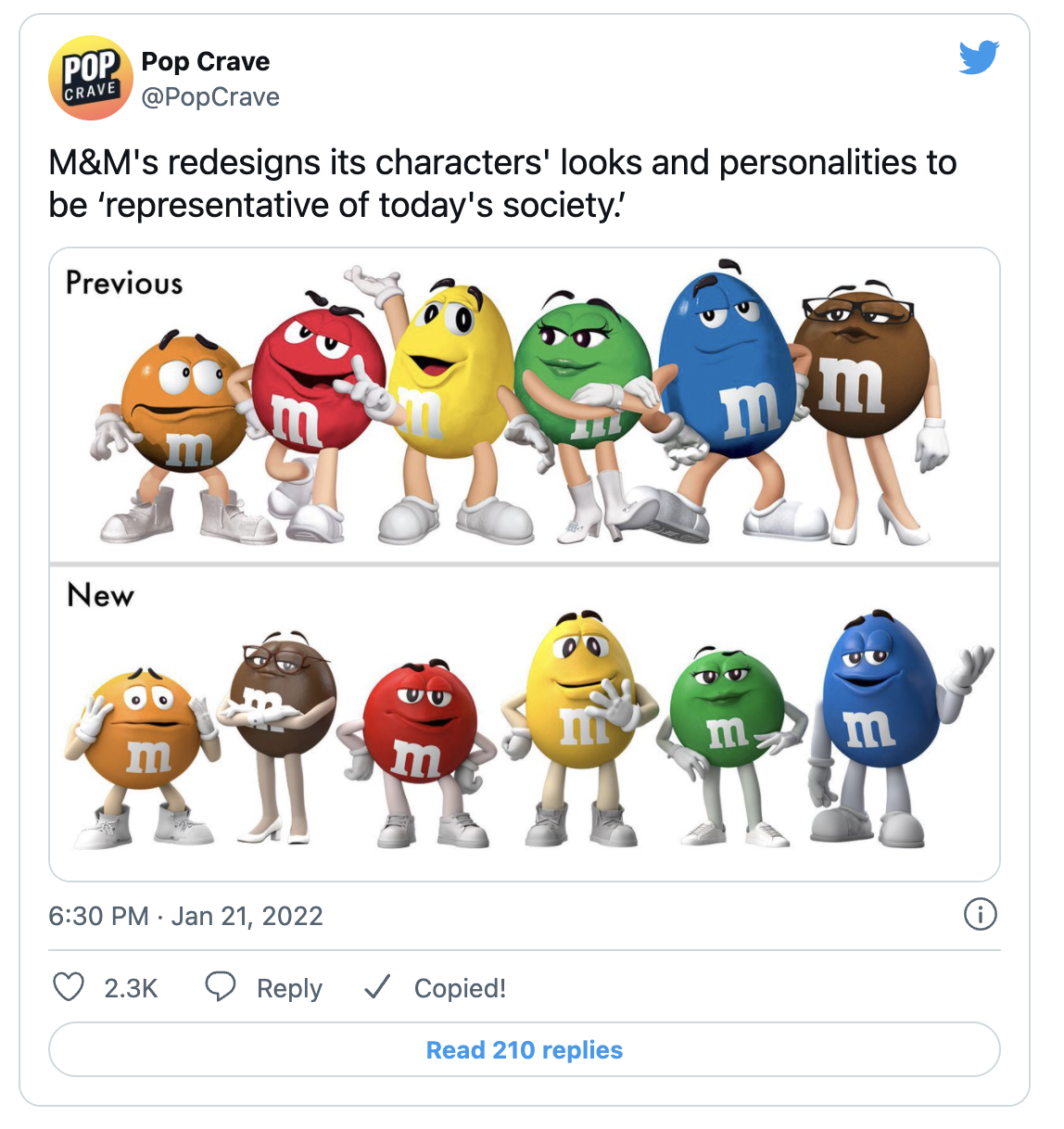
Task: Click the reply speech bubble icon
Action: (220, 987)
